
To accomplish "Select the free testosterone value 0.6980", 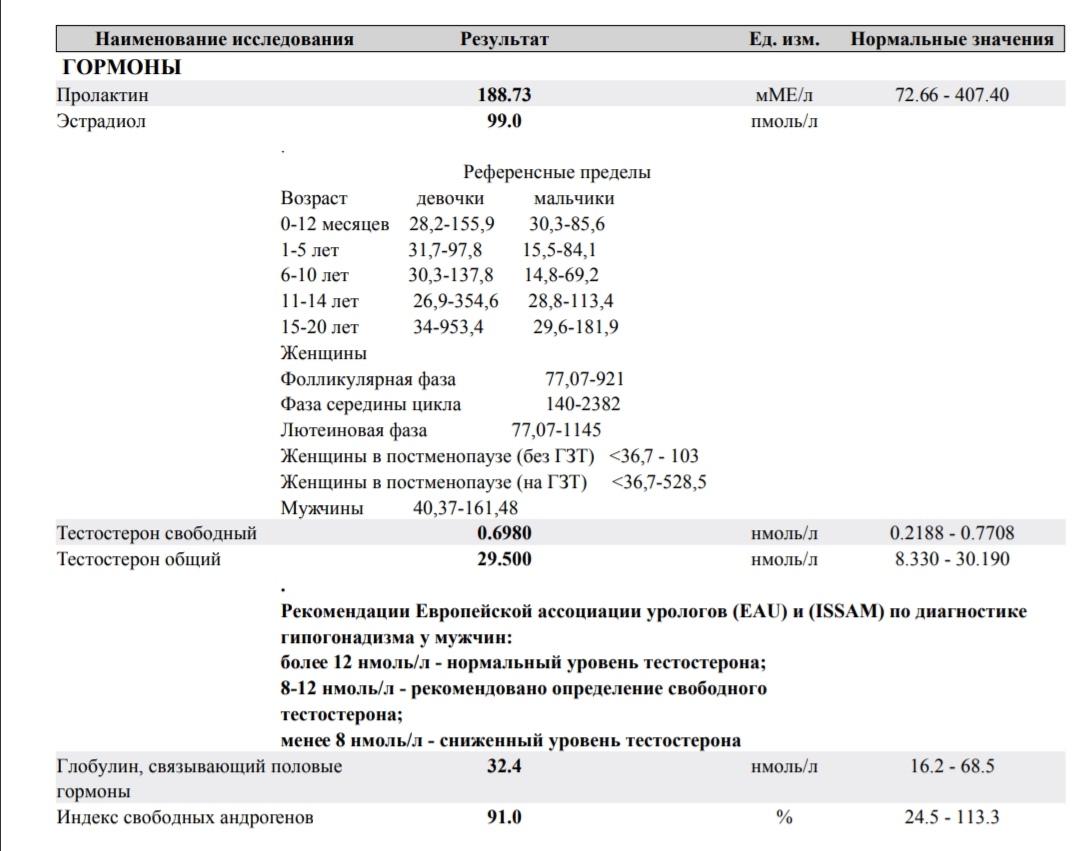I will pos(504,533).
